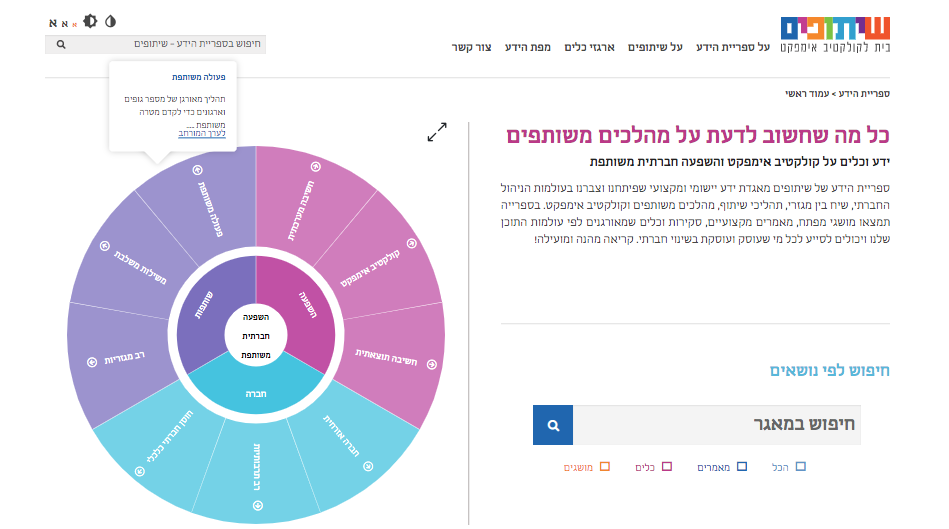Click the magnifier icon in top search bar
Image resolution: width=949 pixels, height=529 pixels.
coord(61,44)
